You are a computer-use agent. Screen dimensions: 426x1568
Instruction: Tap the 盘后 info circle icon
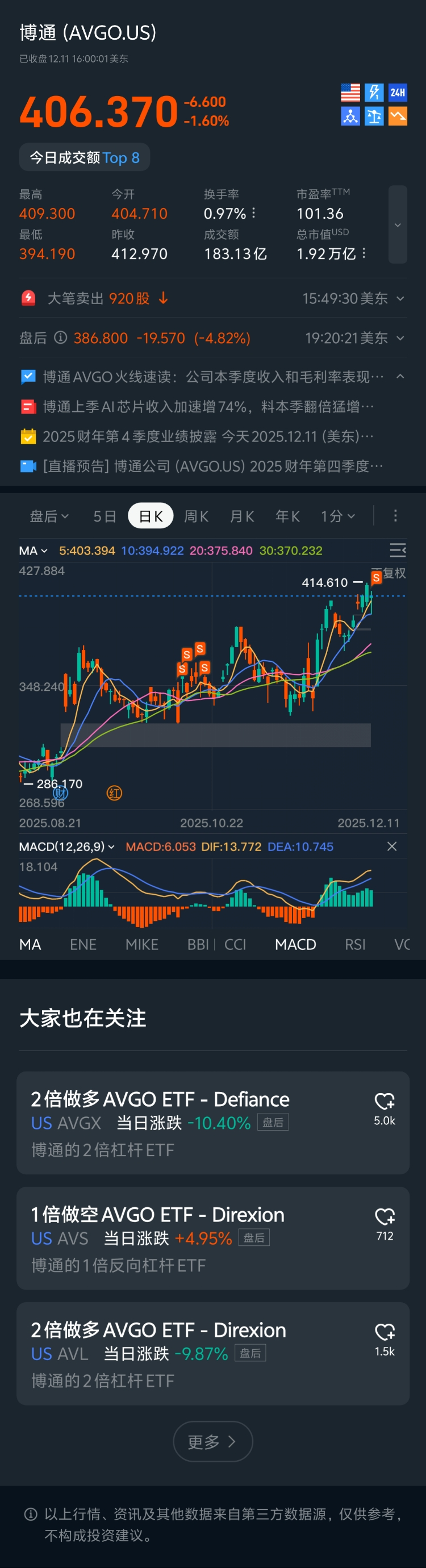pos(60,337)
